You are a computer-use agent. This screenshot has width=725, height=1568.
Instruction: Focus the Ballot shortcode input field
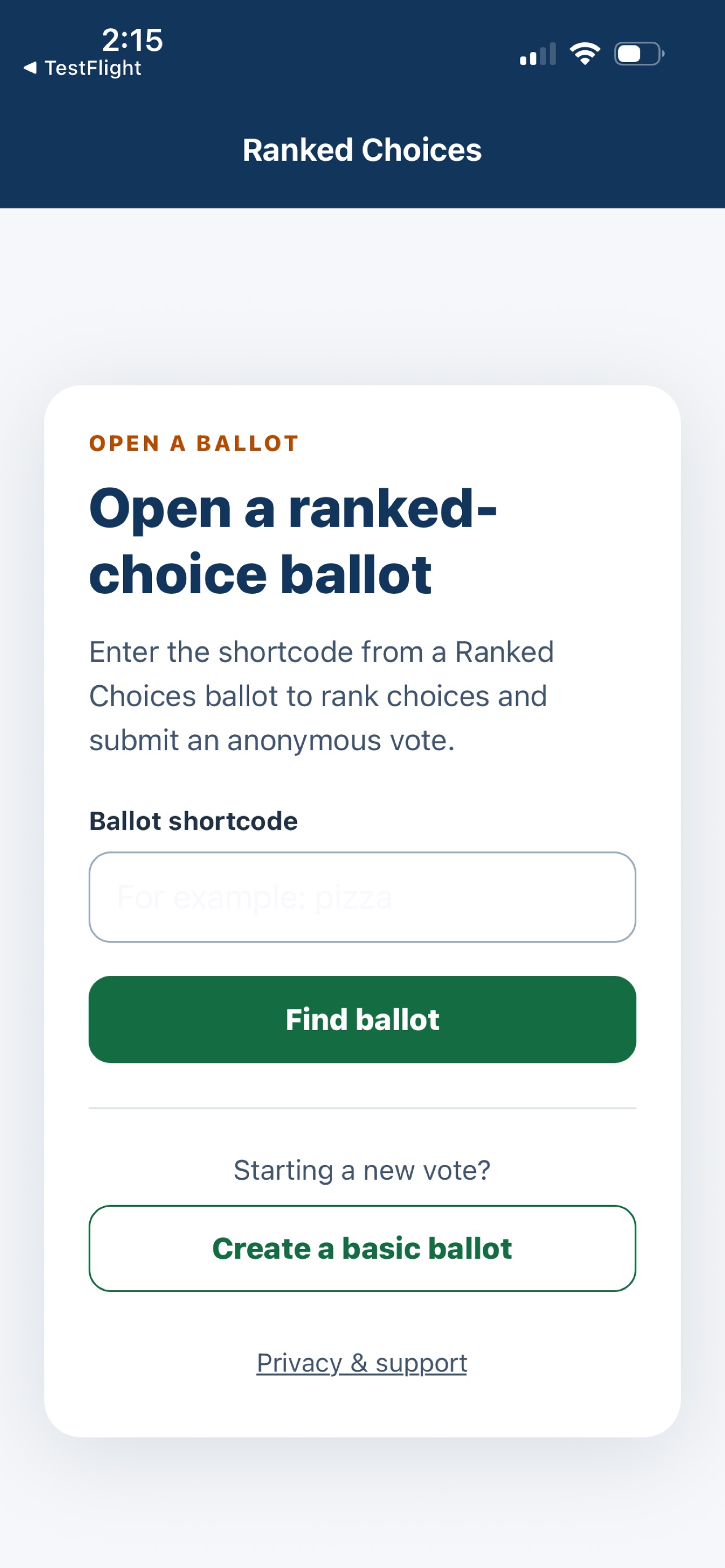(362, 897)
